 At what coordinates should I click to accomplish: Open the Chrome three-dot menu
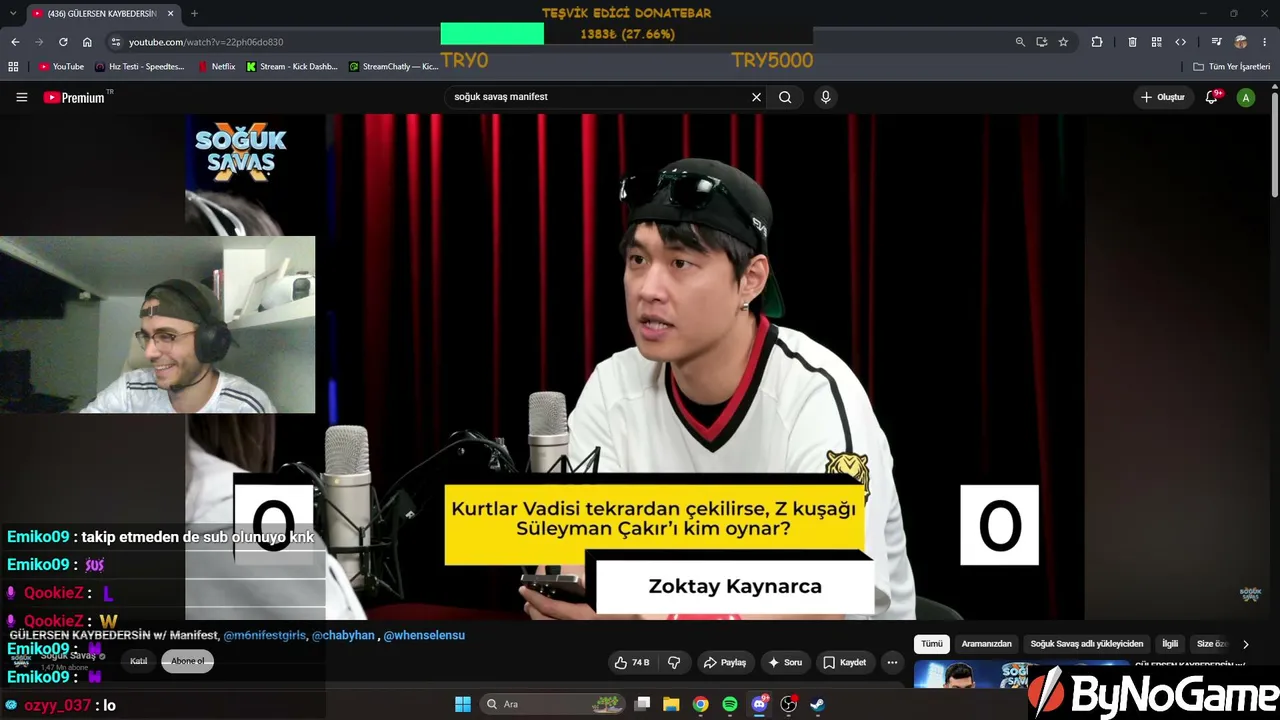point(1266,42)
